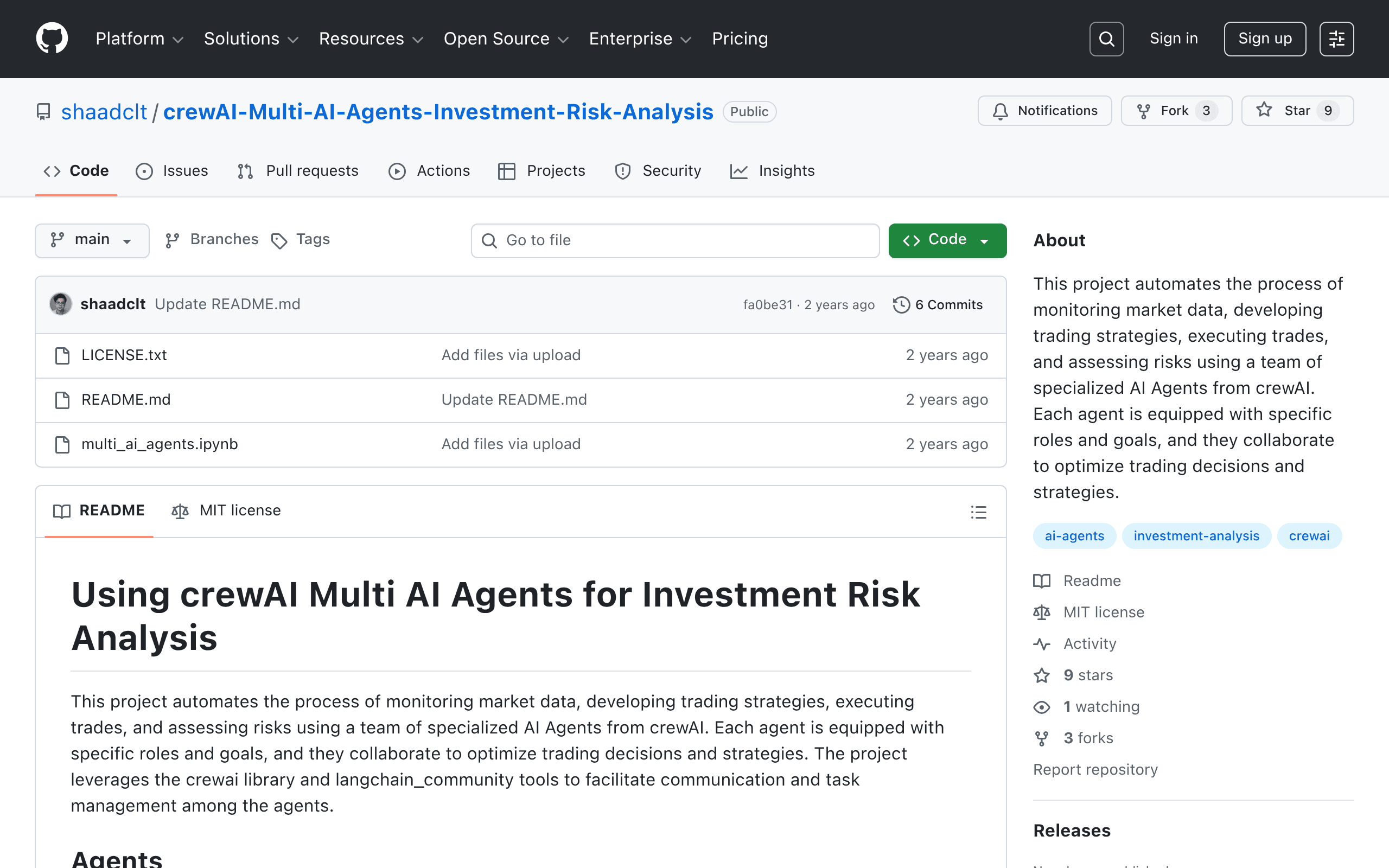Screen dimensions: 1389x868
Task: Click the pulse icon beside Activity
Action: pyautogui.click(x=1042, y=644)
